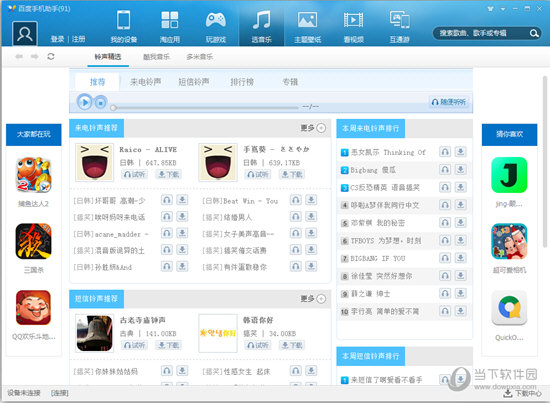Select the 推荐 tab
The width and height of the screenshot is (550, 403).
[x=97, y=82]
